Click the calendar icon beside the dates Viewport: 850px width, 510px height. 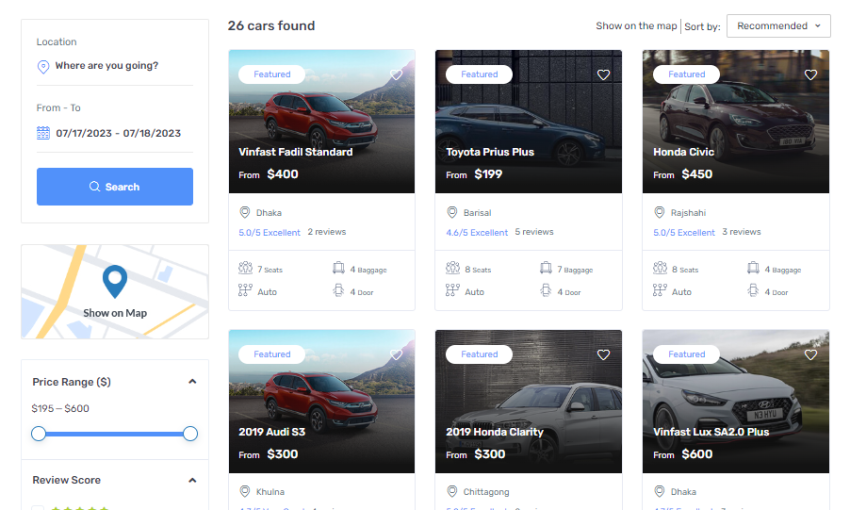(43, 133)
